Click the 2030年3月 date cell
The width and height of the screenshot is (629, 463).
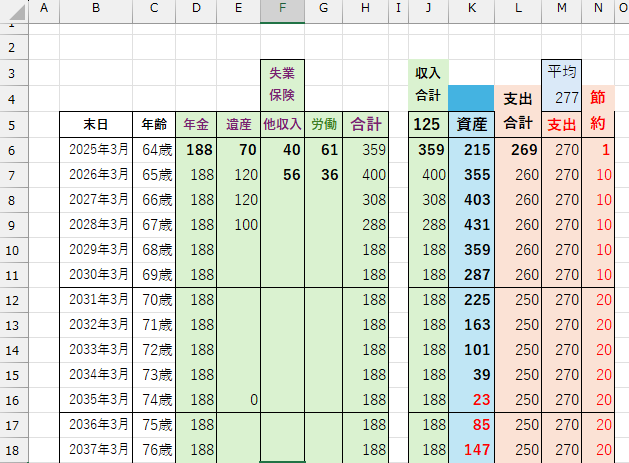(96, 275)
